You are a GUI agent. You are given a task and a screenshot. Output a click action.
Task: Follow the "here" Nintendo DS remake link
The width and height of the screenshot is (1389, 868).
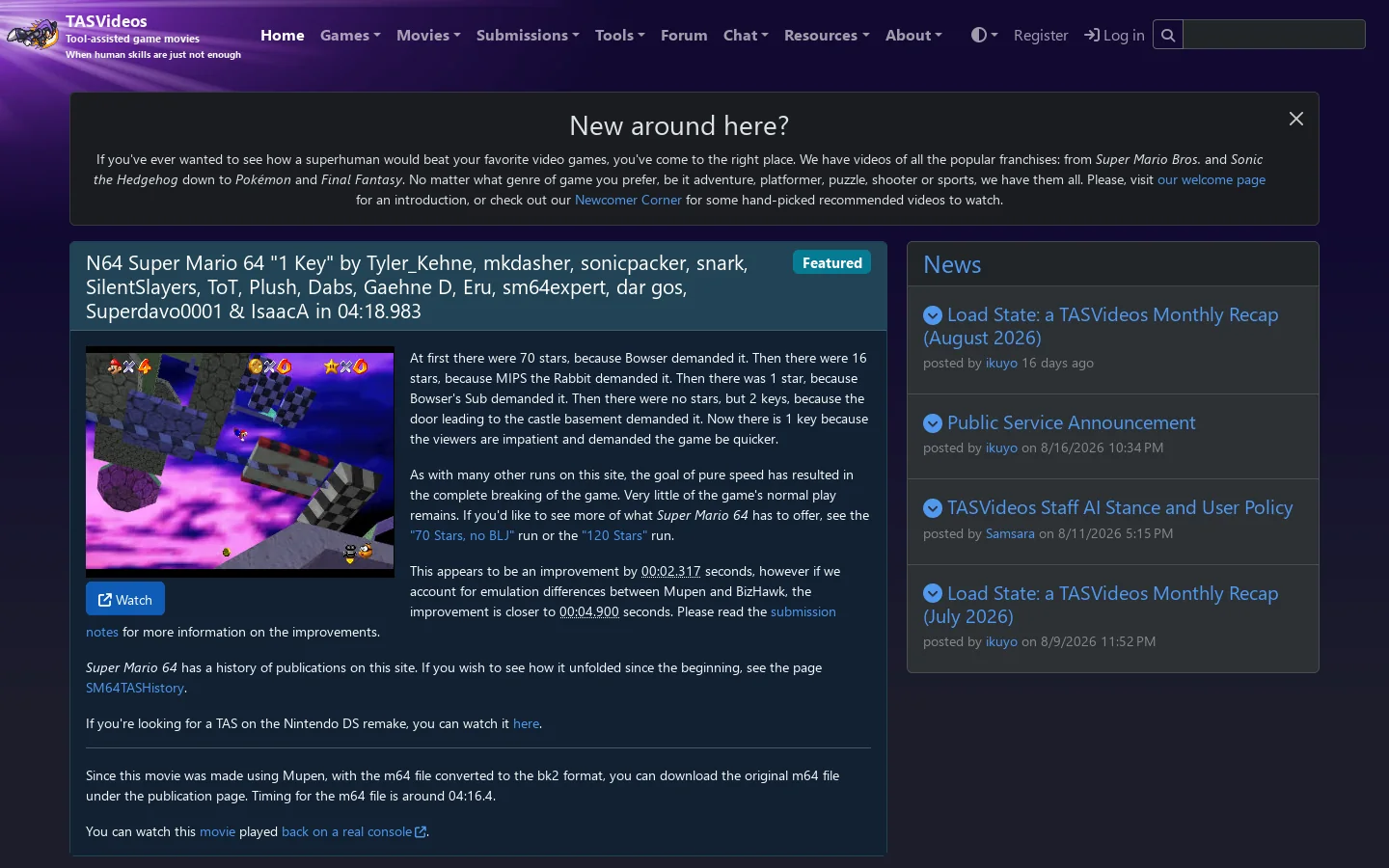(x=526, y=724)
